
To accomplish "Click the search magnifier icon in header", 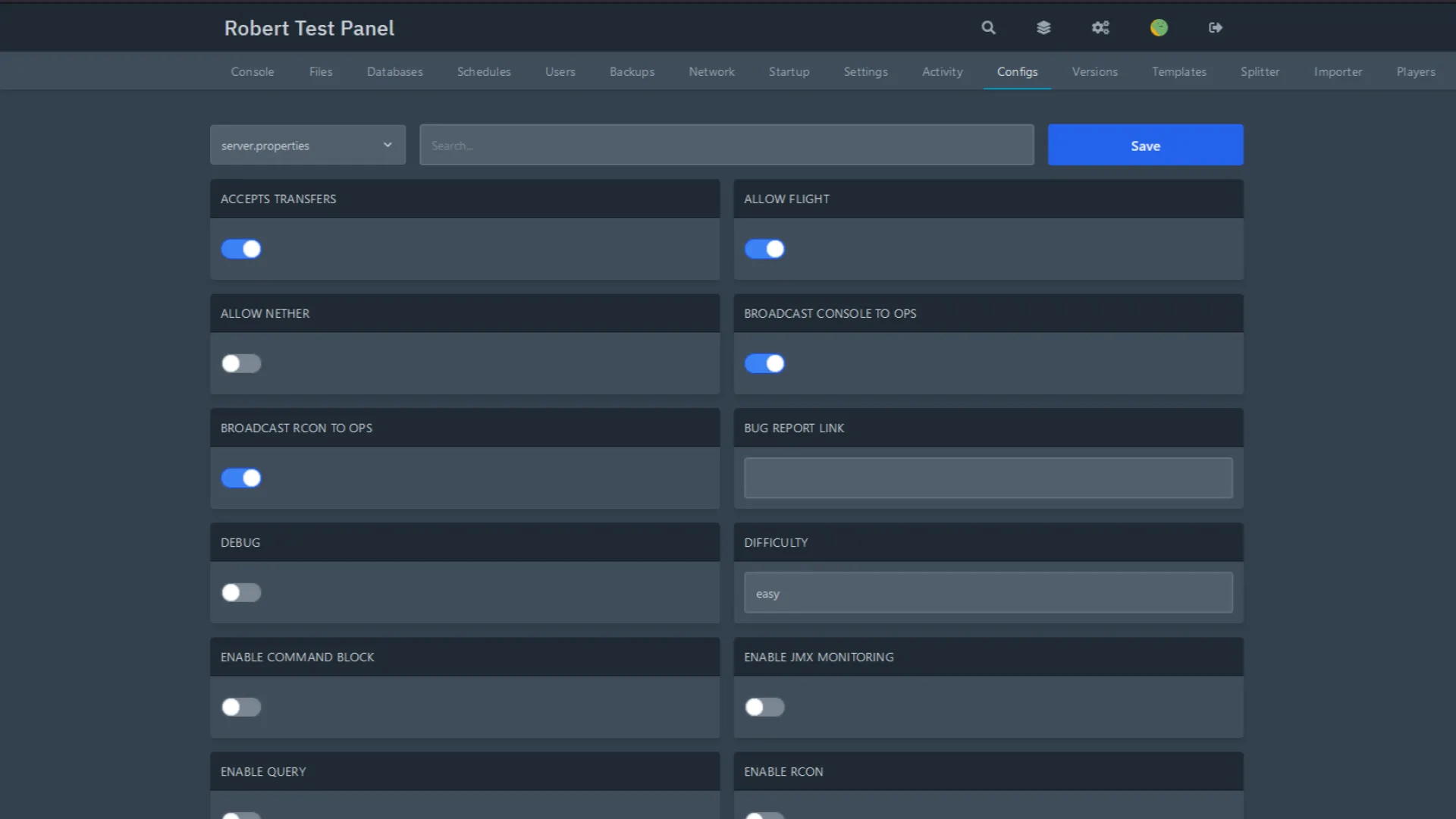I will 988,28.
